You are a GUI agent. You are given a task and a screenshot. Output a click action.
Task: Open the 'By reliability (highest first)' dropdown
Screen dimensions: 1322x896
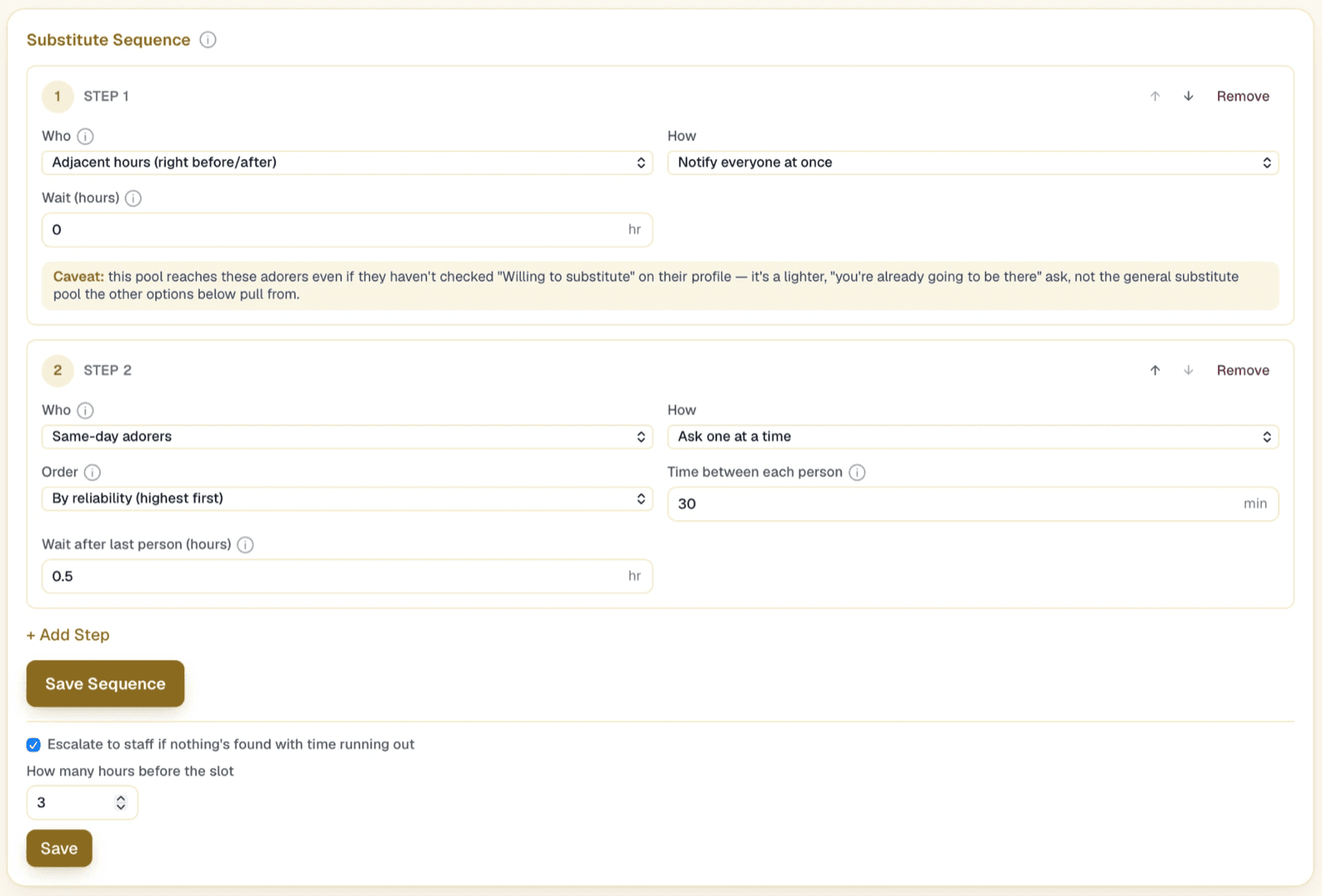(347, 499)
